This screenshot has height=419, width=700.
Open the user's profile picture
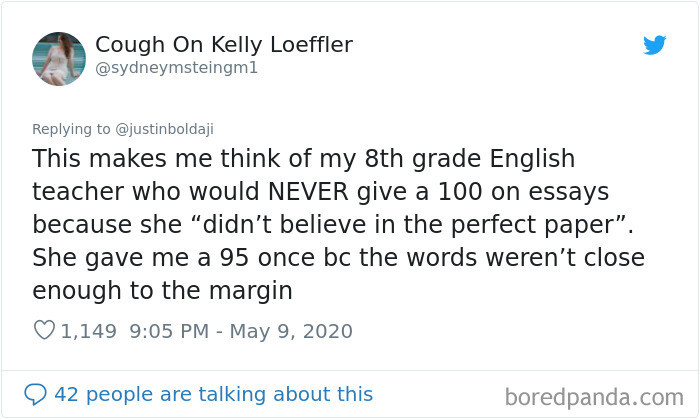pyautogui.click(x=58, y=58)
